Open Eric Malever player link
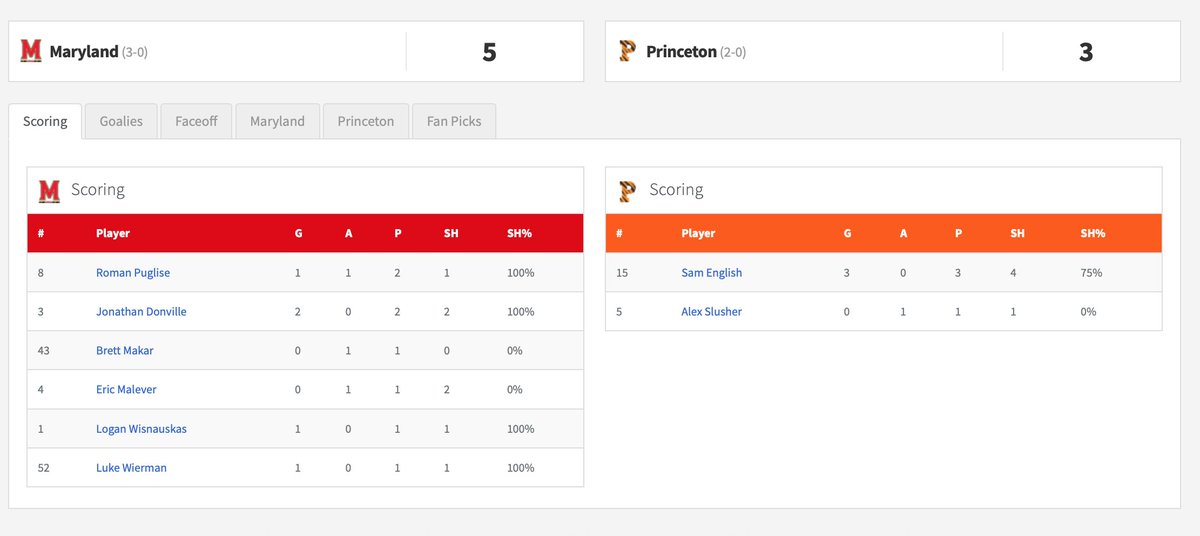Image resolution: width=1200 pixels, height=536 pixels. 126,390
